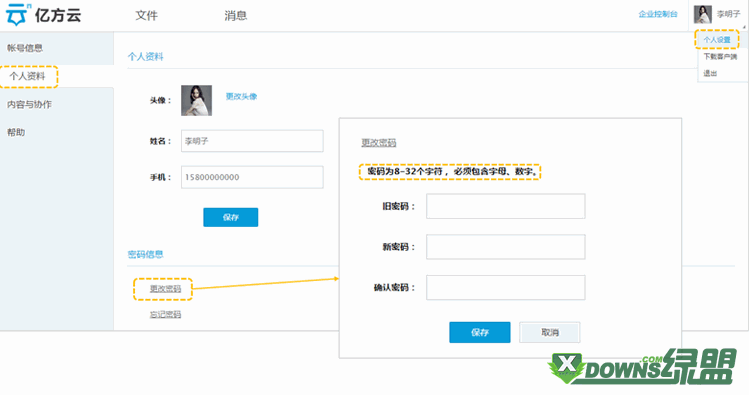
Task: Open 帐号信息 in the sidebar
Action: click(x=25, y=48)
